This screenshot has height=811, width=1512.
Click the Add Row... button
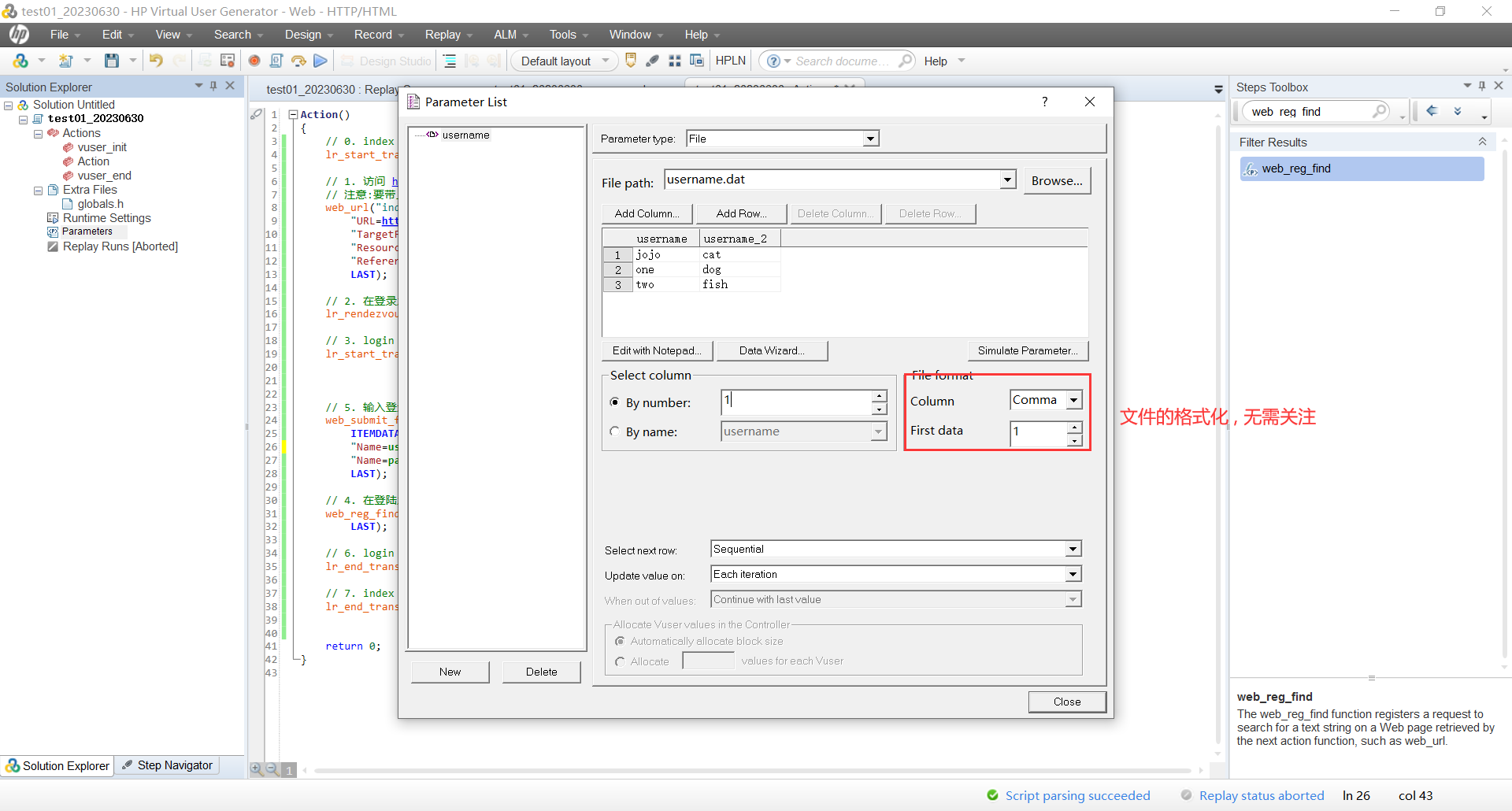[742, 213]
